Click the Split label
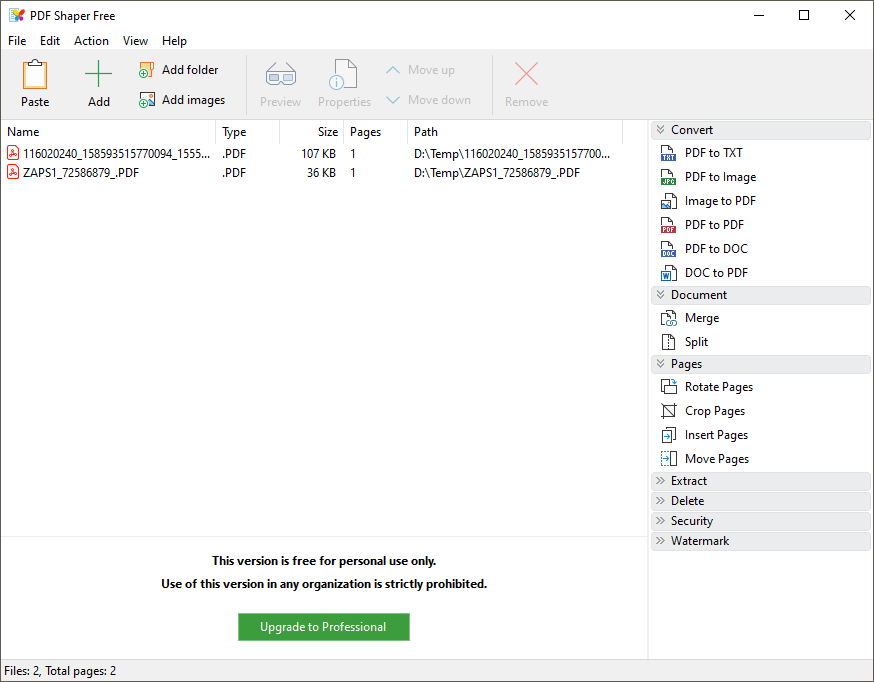 click(x=696, y=342)
